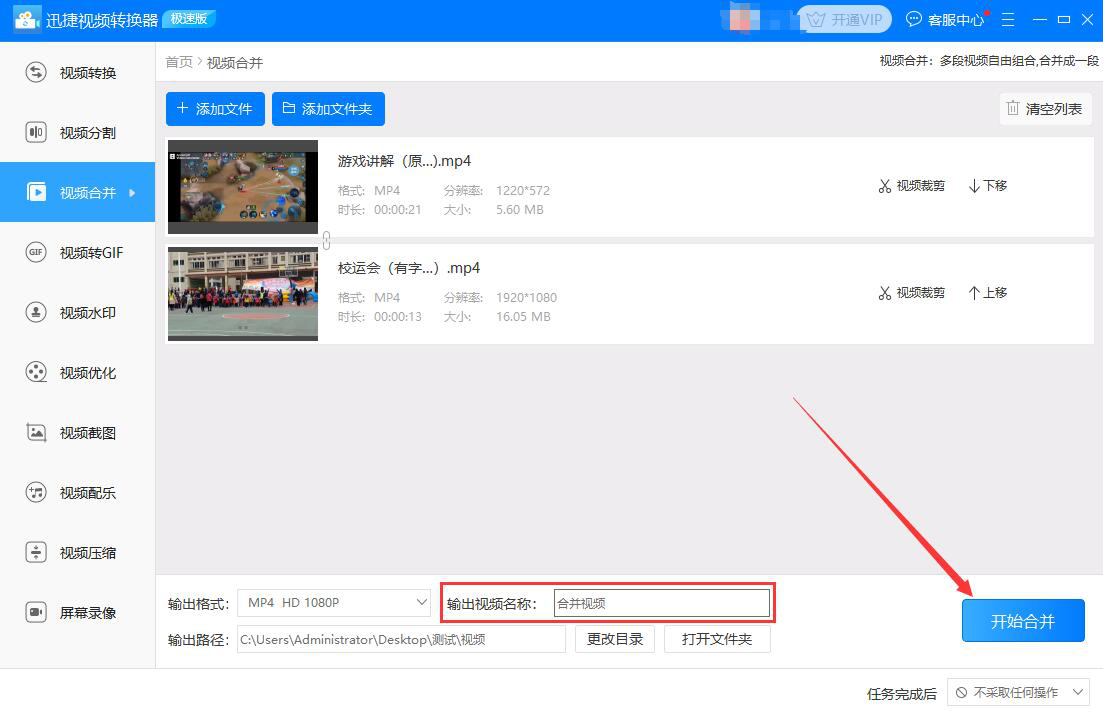Click file name 游戏讲解（原...).mp4
1103x714 pixels.
404,161
